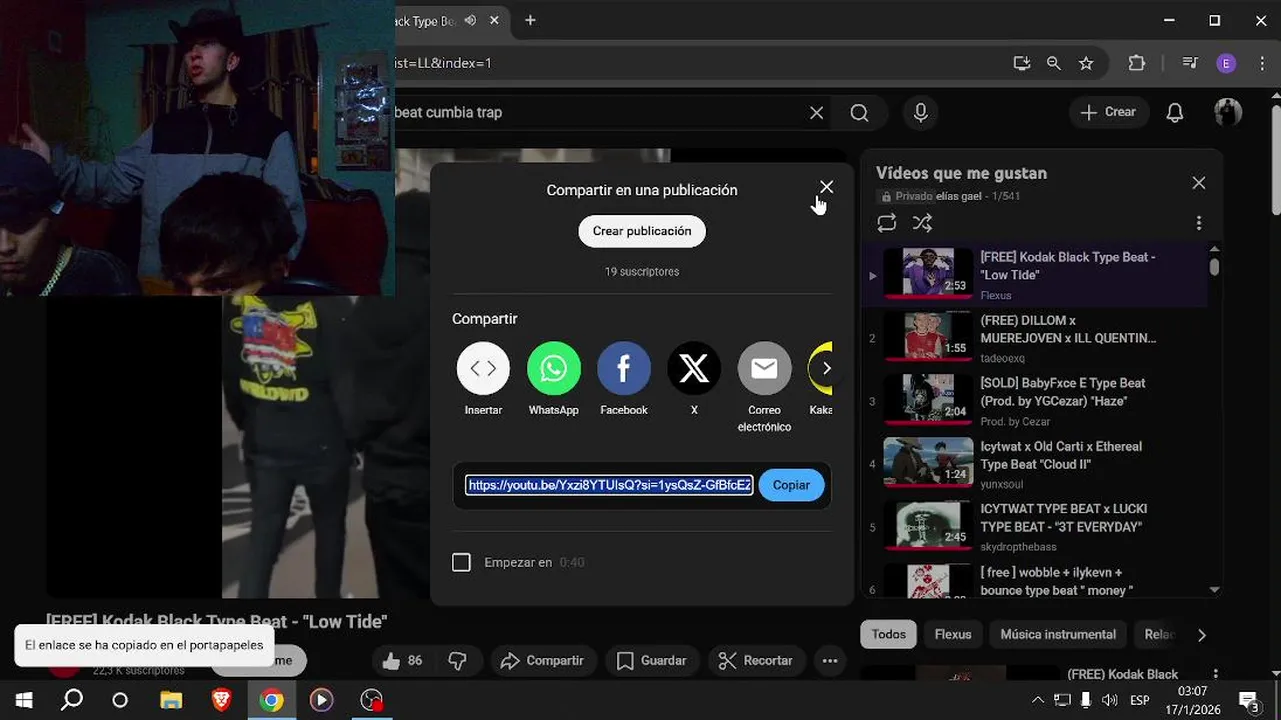Open Chrome media controls icon
This screenshot has height=720, width=1281.
click(1190, 63)
